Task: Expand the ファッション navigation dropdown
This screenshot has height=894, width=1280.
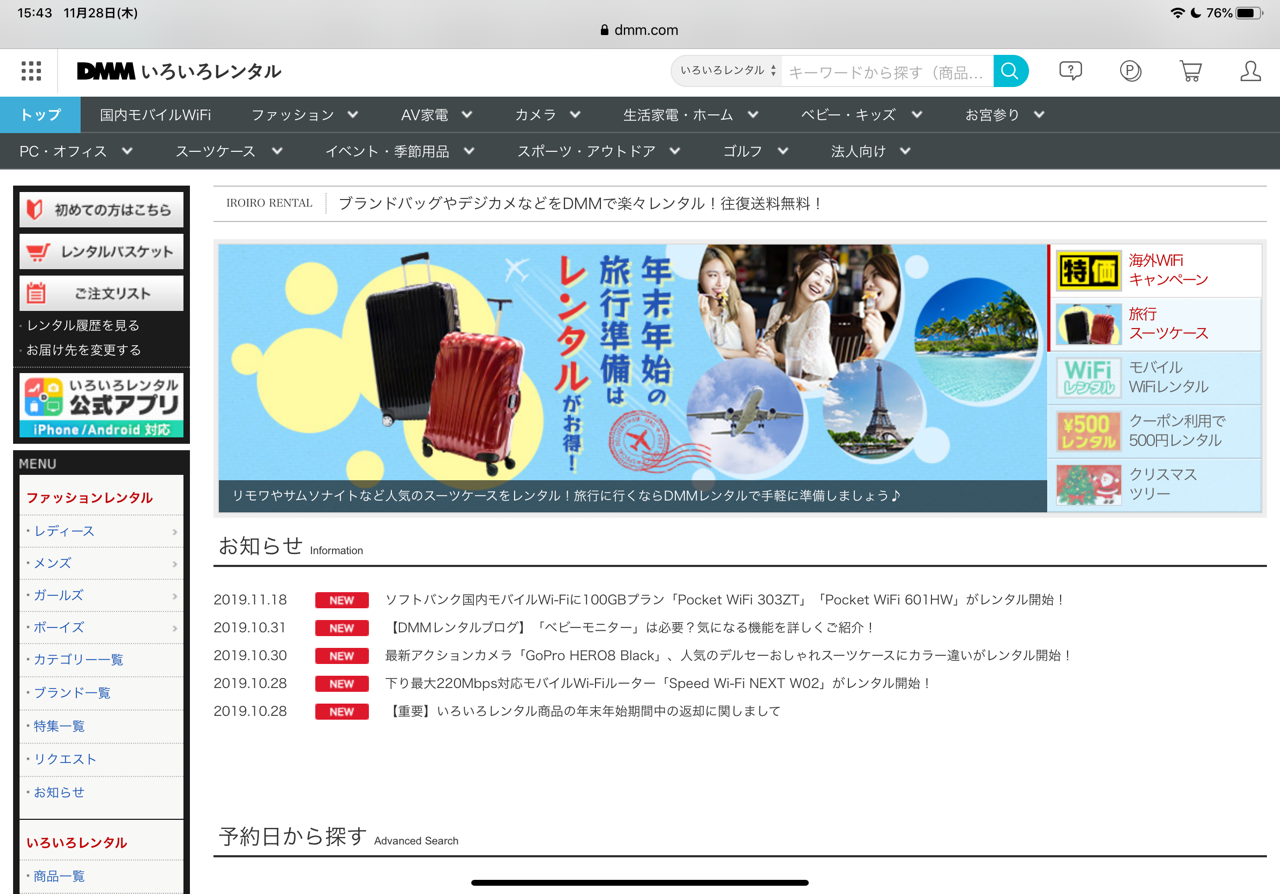Action: pyautogui.click(x=304, y=115)
